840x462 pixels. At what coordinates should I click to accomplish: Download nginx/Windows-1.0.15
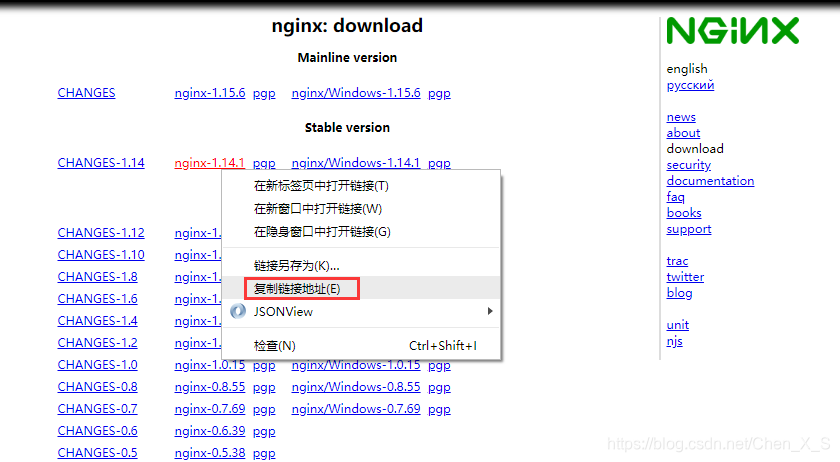pos(356,365)
